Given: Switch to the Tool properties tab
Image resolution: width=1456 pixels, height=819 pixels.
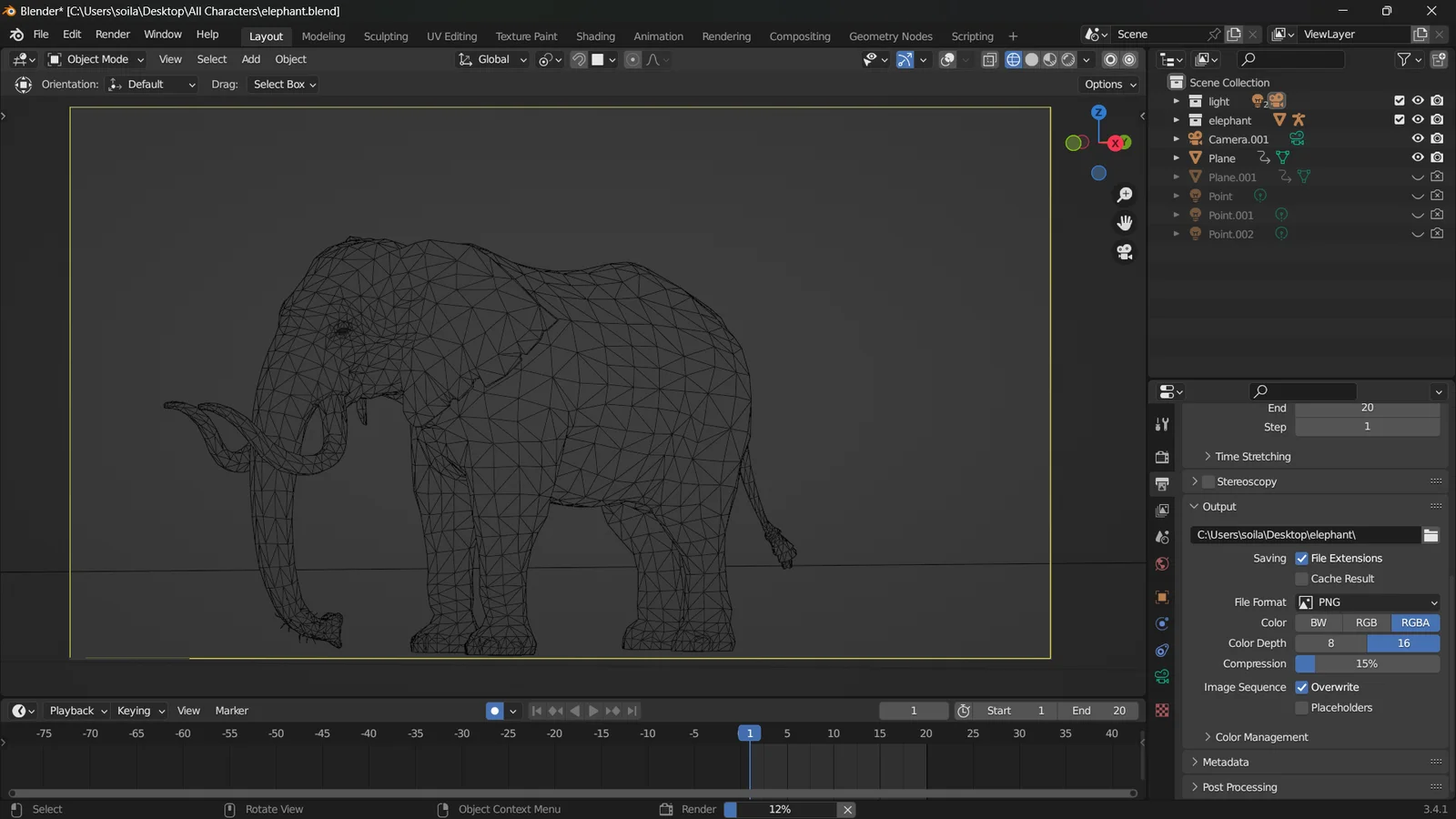Looking at the screenshot, I should [1162, 424].
